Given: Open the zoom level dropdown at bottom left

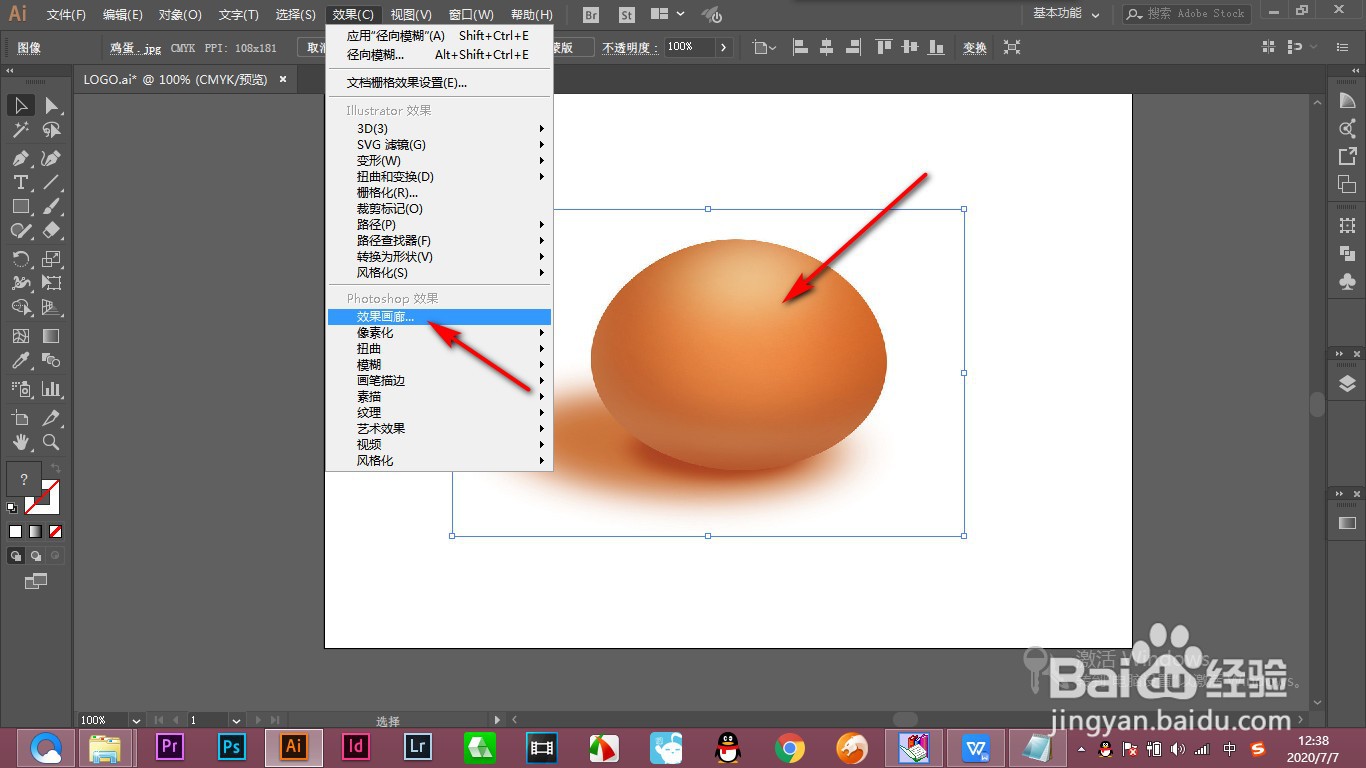Looking at the screenshot, I should pos(137,720).
